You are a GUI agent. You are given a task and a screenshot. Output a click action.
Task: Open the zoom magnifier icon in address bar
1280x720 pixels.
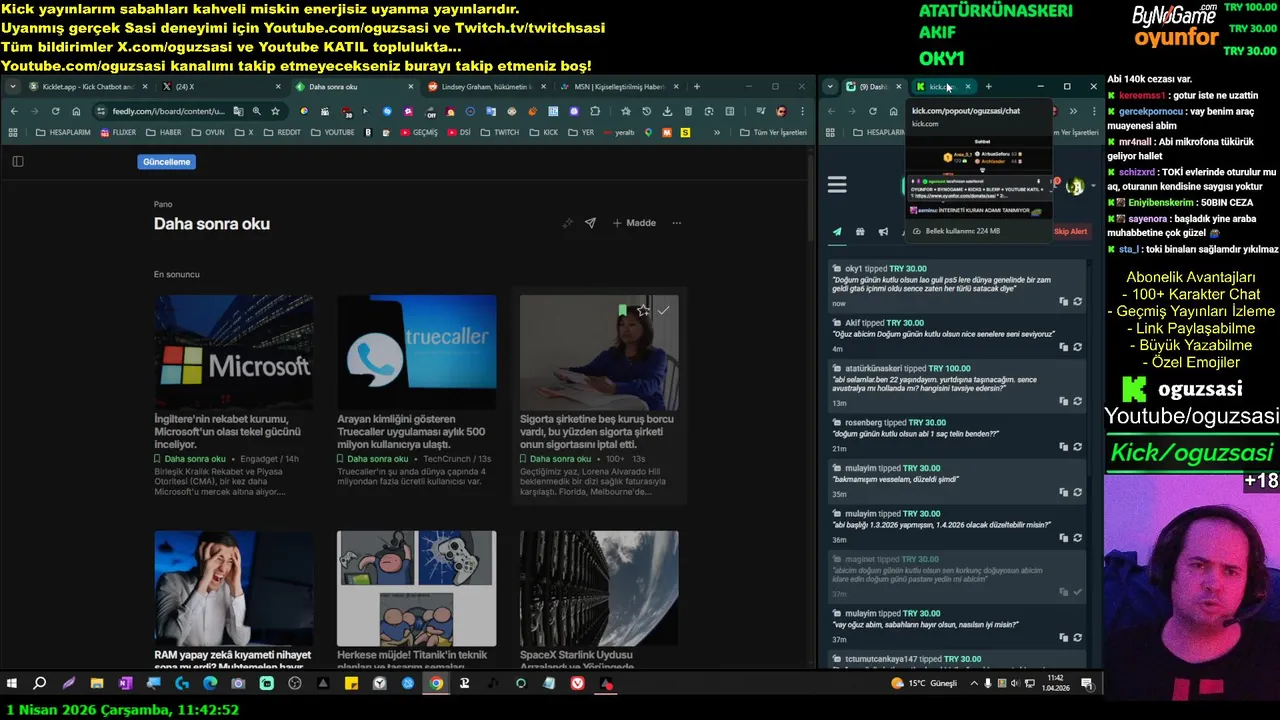click(256, 111)
